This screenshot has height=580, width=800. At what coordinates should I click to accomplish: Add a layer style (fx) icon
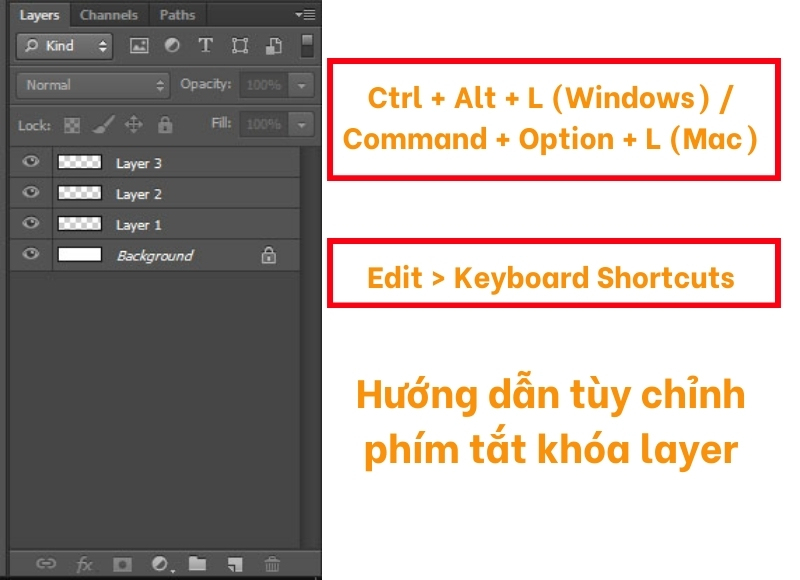coord(84,564)
